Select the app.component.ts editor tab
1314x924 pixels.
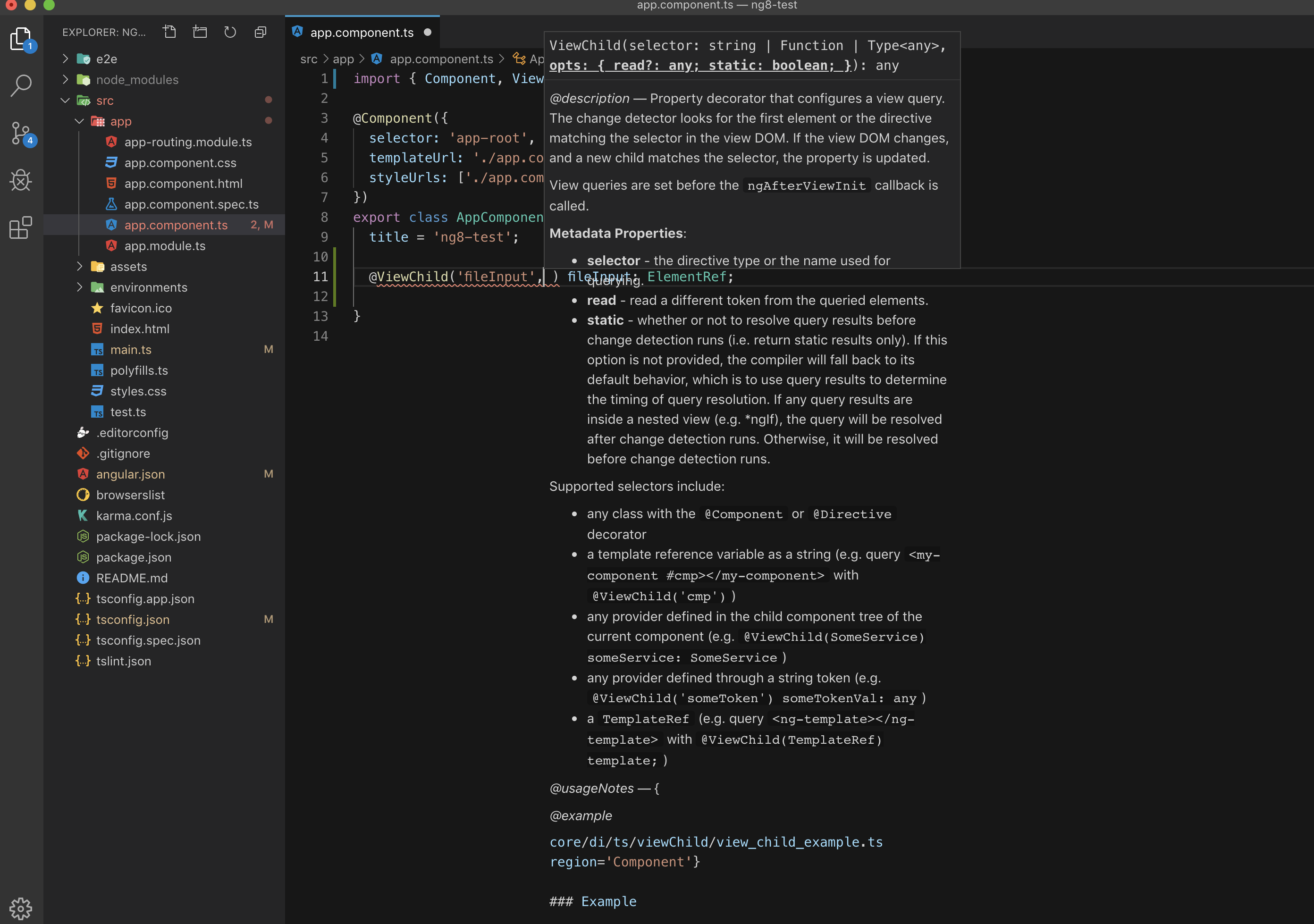coord(362,32)
